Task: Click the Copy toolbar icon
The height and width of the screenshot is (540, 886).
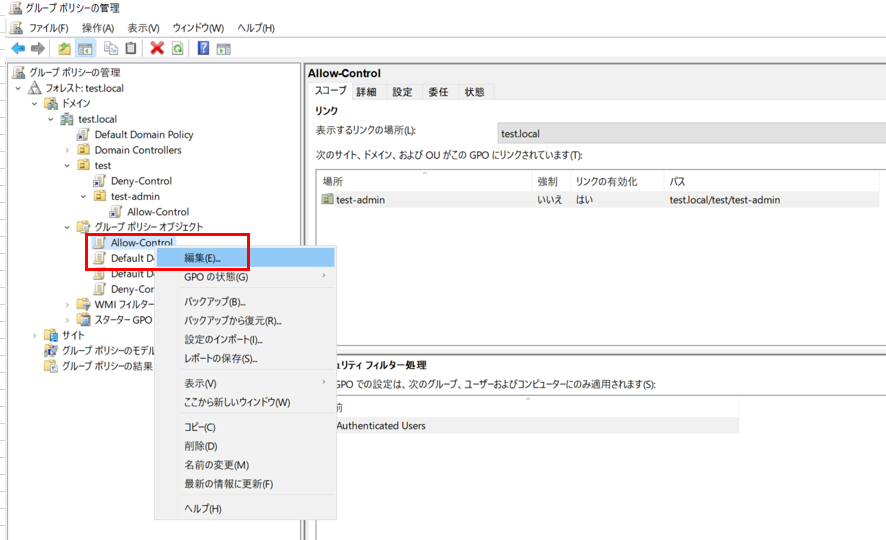Action: click(x=111, y=49)
